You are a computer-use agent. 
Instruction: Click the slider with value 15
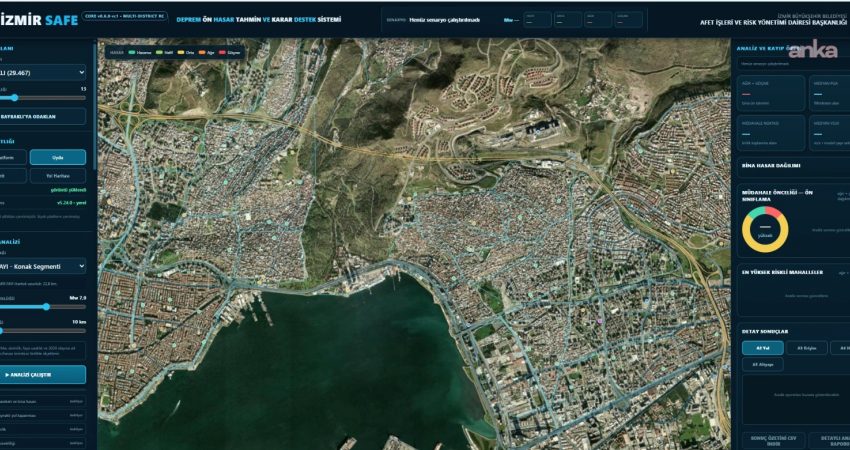(42, 98)
